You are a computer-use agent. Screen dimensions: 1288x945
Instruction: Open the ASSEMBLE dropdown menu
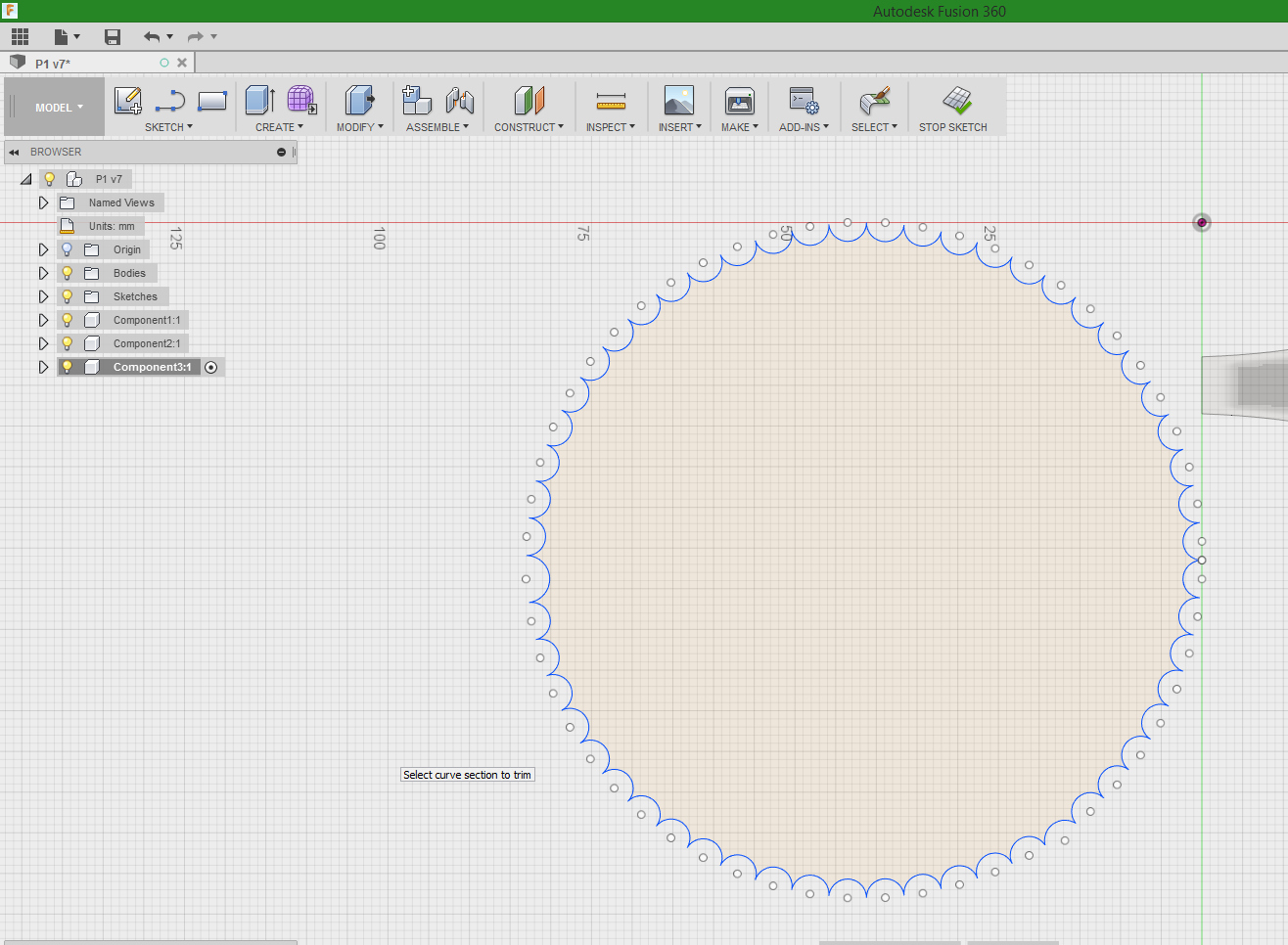437,127
